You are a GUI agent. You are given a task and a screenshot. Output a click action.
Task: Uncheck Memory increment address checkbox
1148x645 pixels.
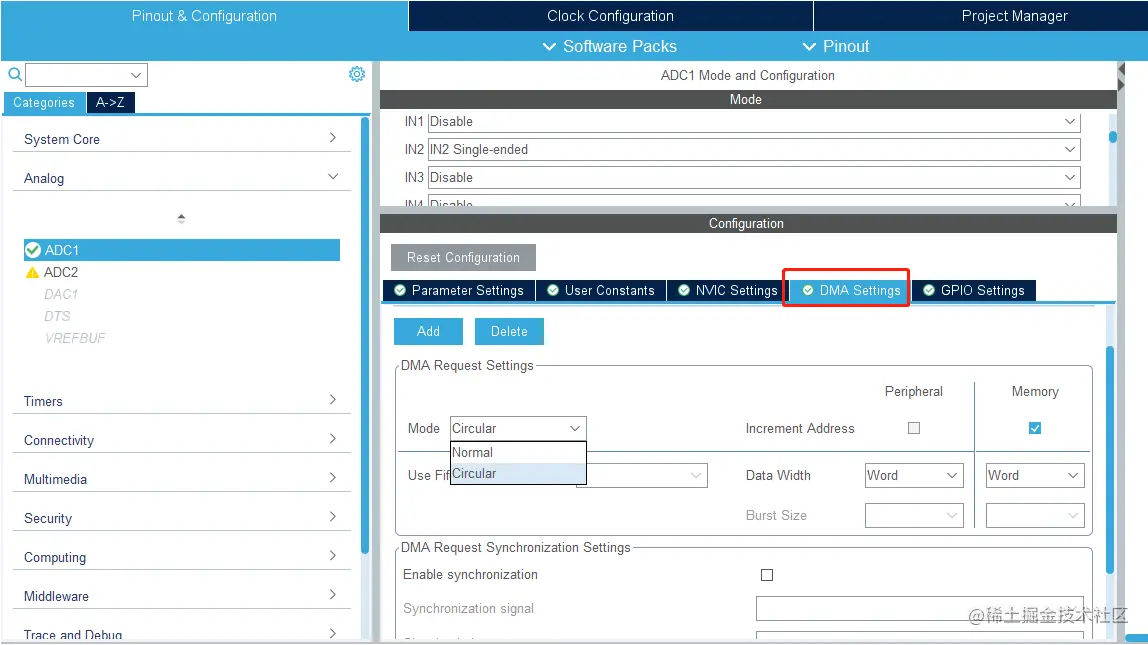(x=1035, y=428)
